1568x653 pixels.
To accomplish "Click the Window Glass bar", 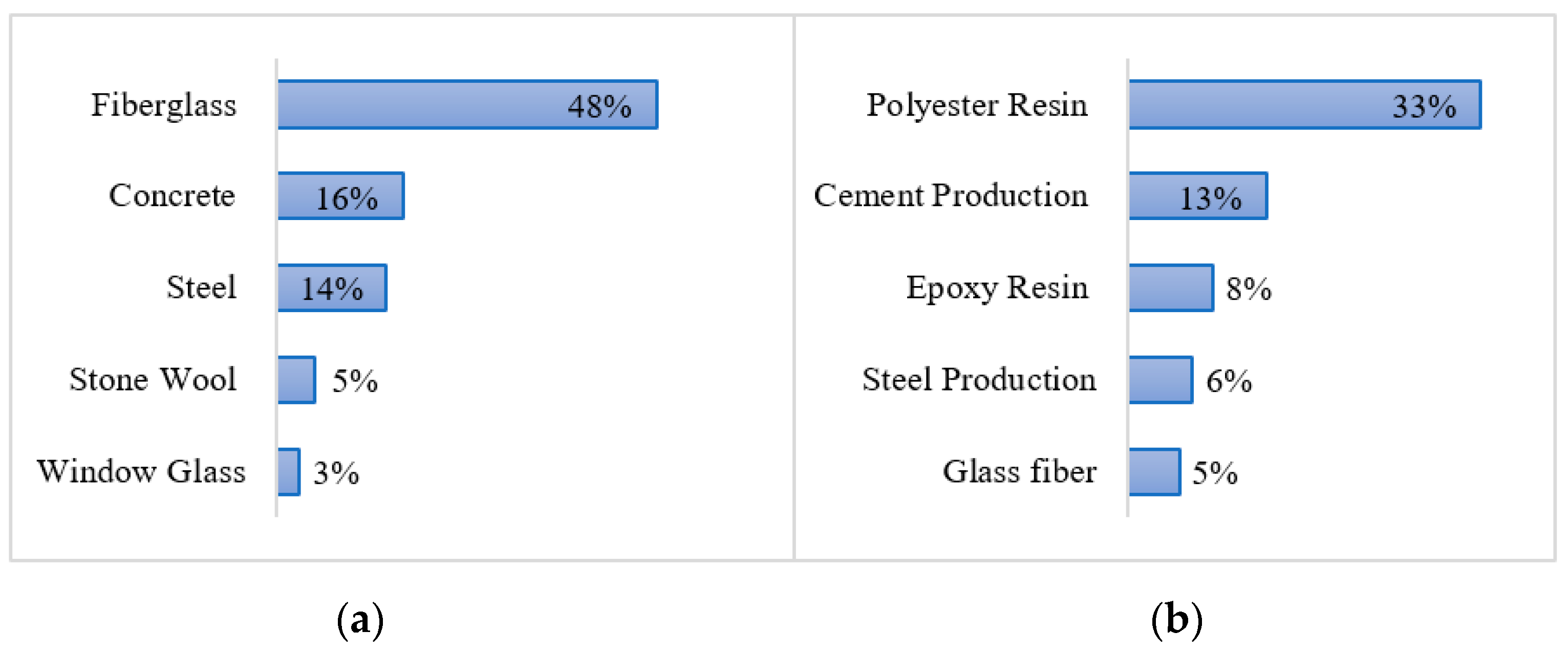I will coord(289,472).
